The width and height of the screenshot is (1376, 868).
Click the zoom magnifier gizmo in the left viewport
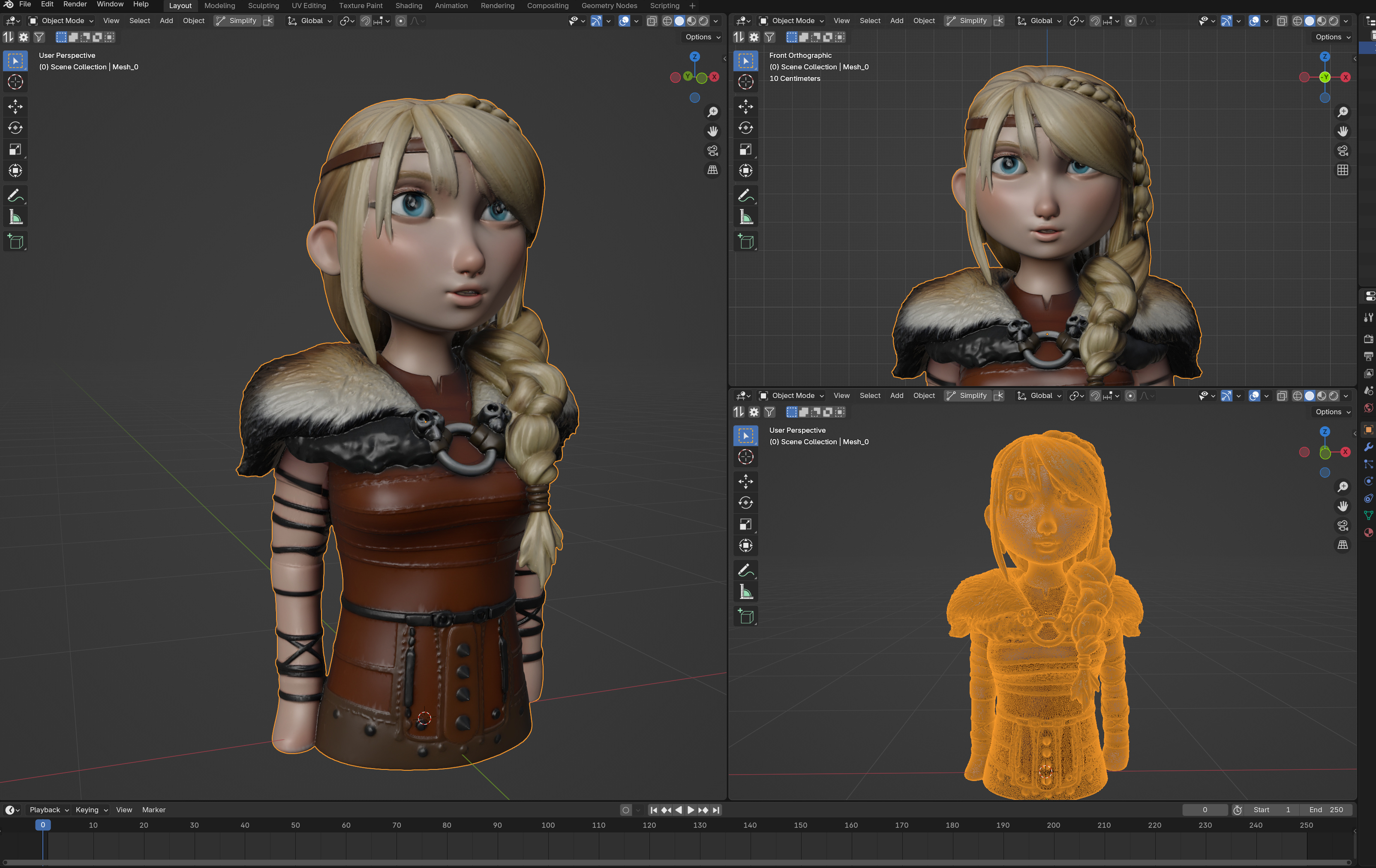tap(712, 112)
